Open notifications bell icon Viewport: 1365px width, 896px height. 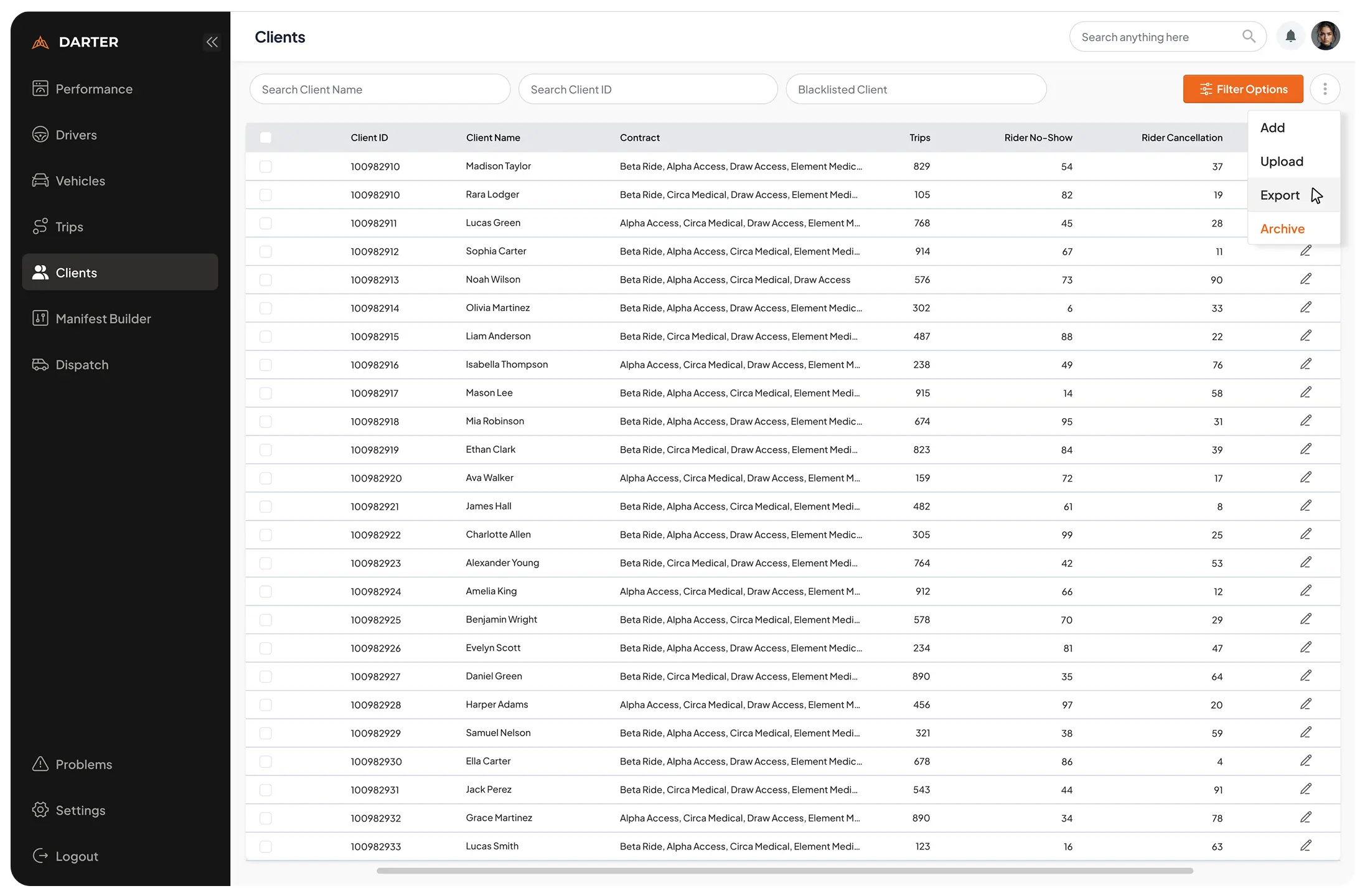[x=1290, y=37]
